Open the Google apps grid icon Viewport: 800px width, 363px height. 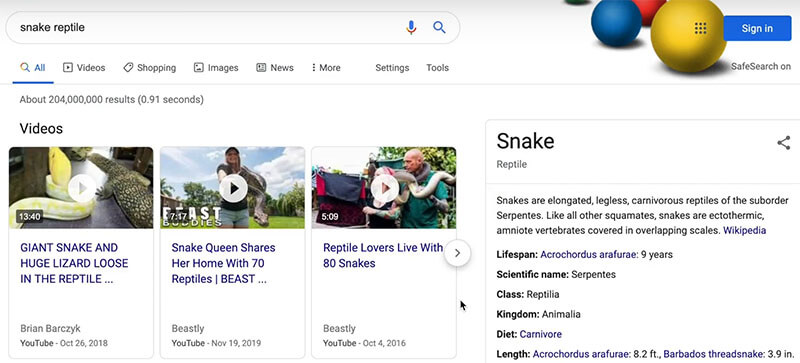tap(701, 28)
